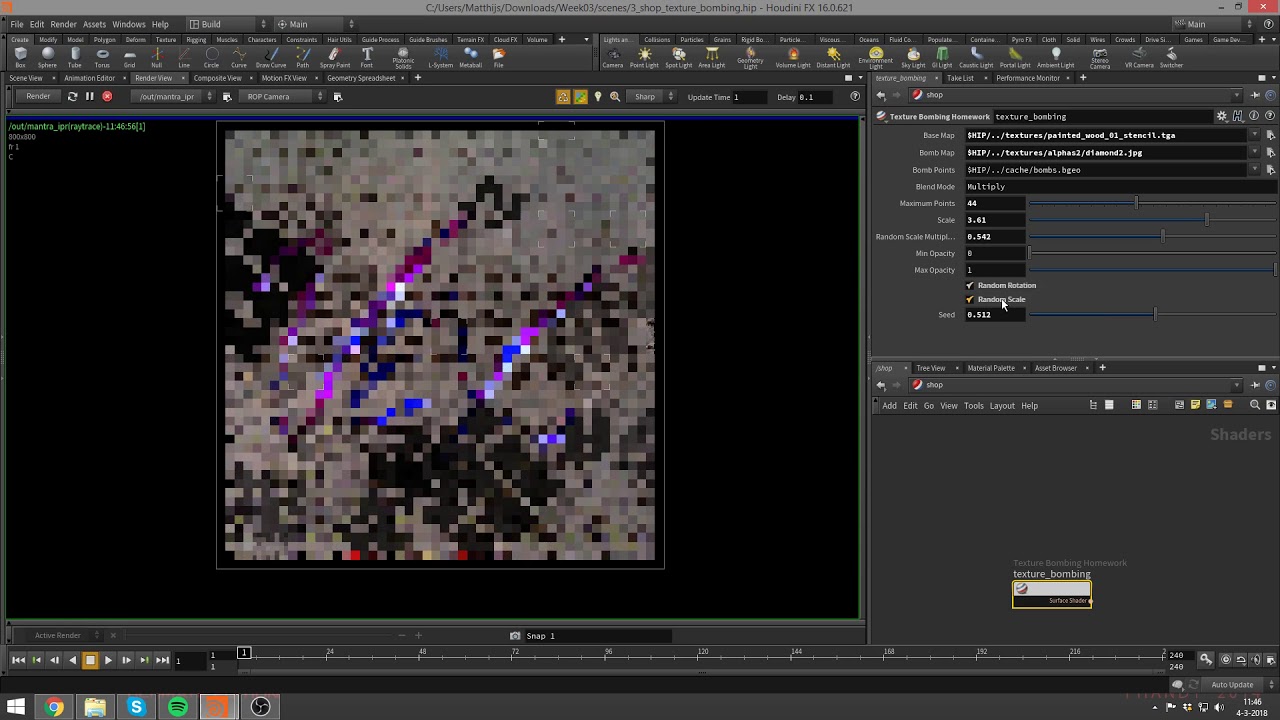Open the Bomb Map dropdown arrow
The height and width of the screenshot is (720, 1280).
pyautogui.click(x=1254, y=152)
